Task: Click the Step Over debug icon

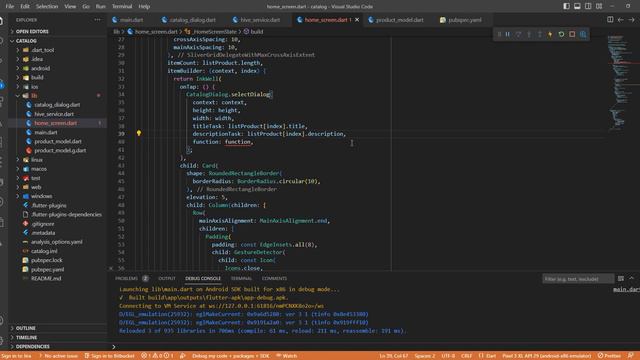Action: click(518, 34)
